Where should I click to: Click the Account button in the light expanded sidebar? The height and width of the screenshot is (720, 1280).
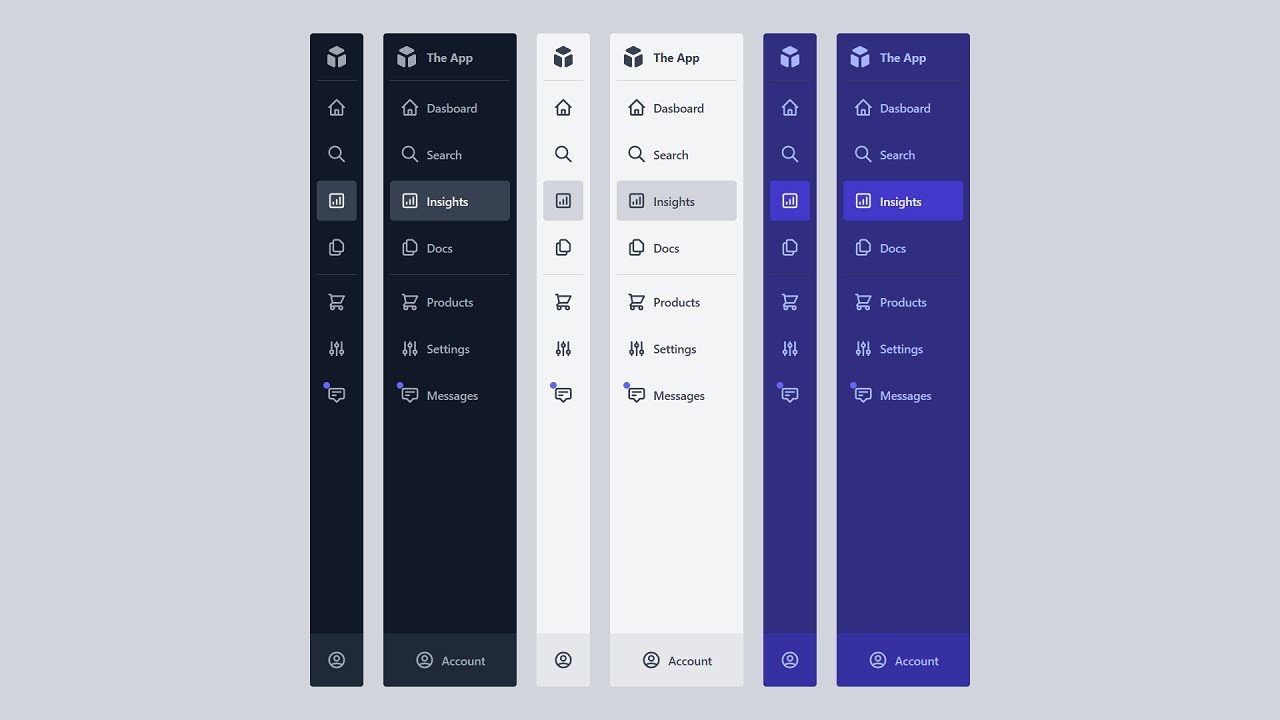677,660
